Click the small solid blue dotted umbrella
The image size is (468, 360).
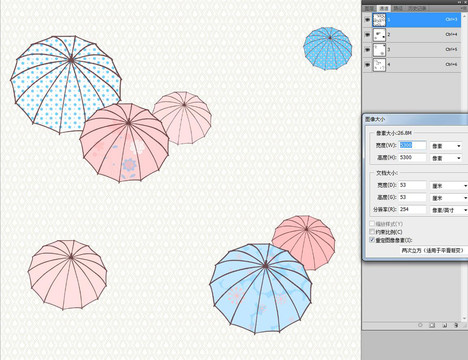(327, 49)
